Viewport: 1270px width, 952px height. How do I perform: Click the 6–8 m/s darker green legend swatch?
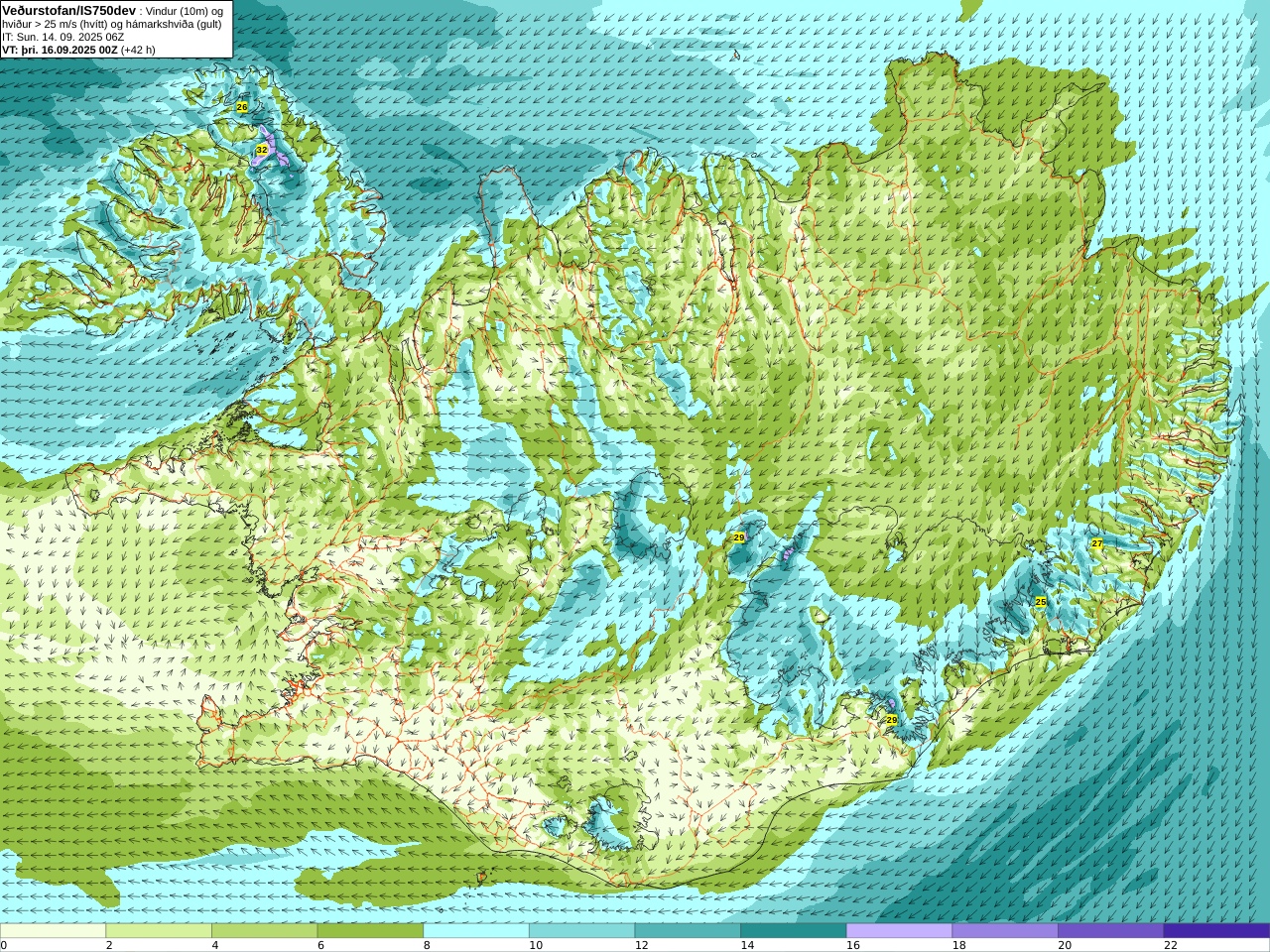click(x=370, y=931)
